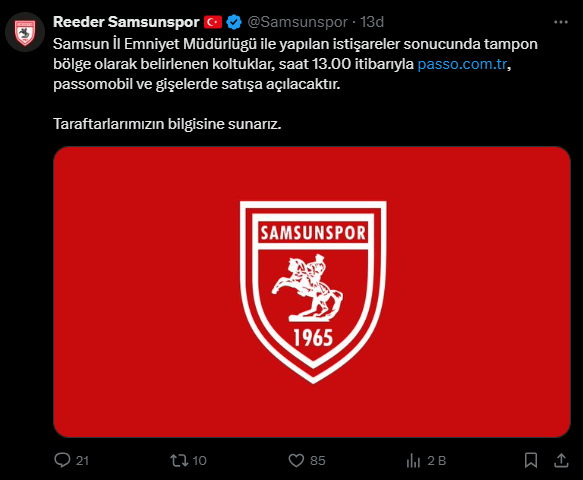
Task: Open the three-dot more options menu
Action: coord(561,22)
